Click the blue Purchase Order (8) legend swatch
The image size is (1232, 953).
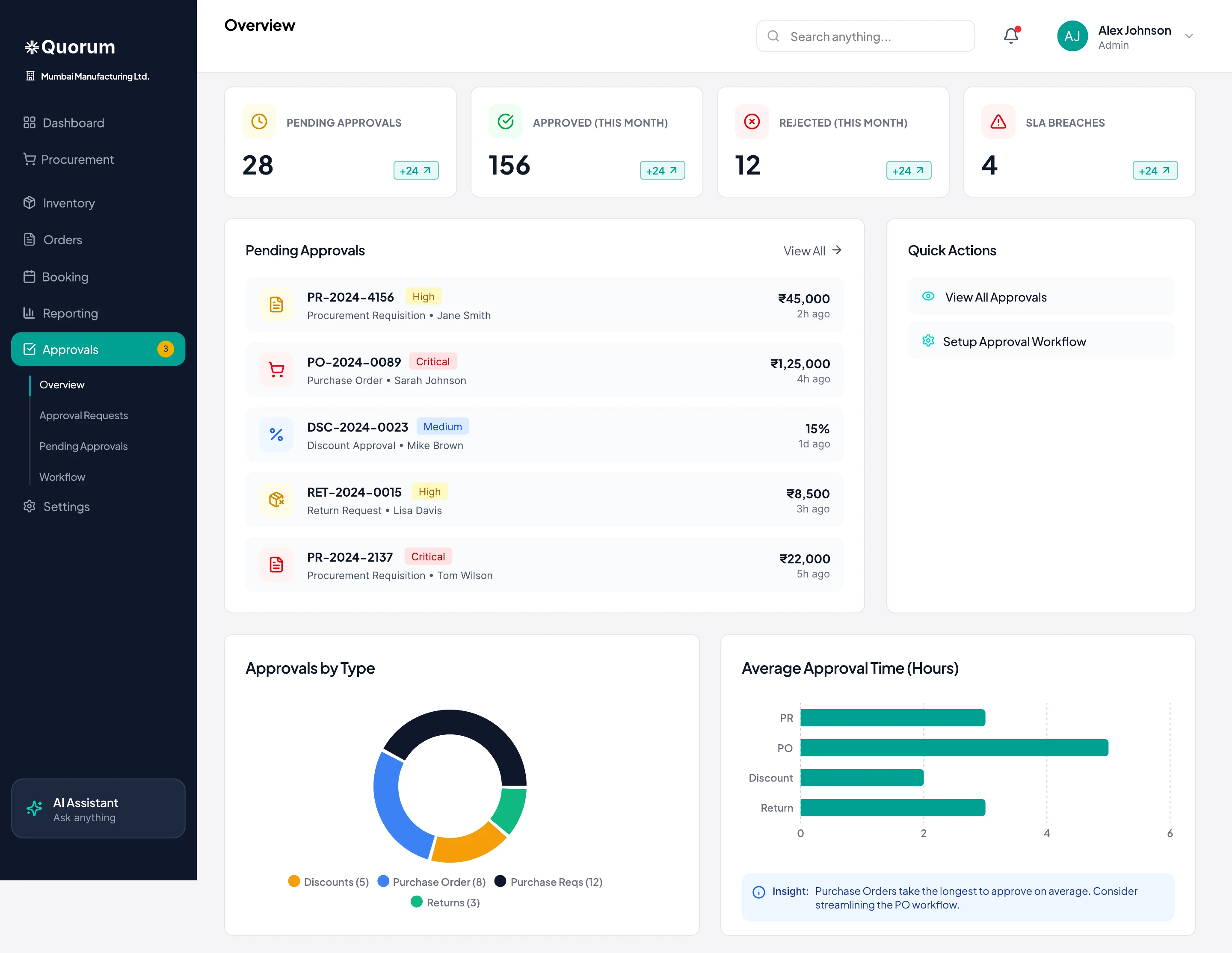point(383,881)
